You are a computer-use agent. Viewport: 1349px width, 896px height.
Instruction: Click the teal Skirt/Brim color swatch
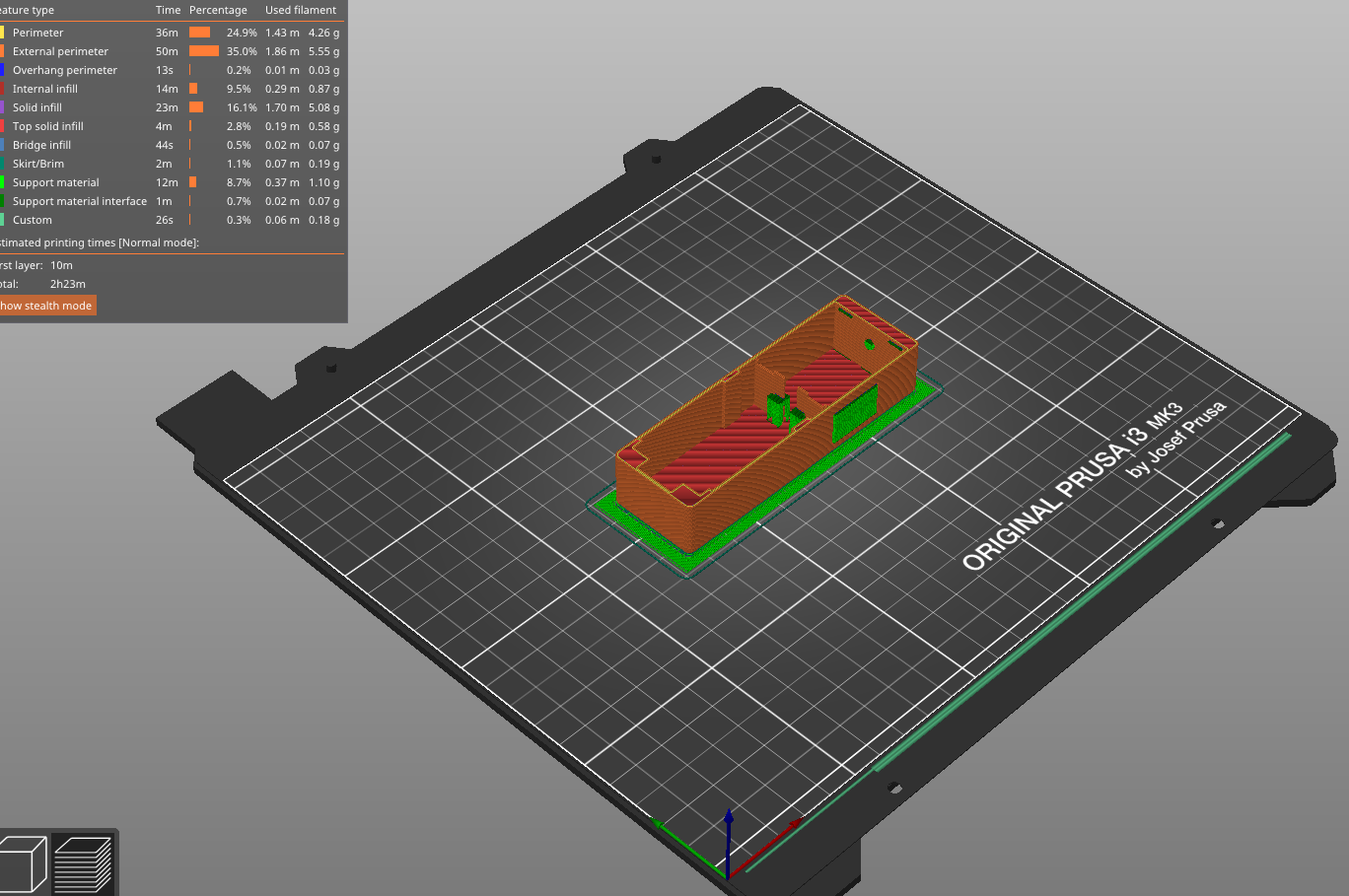pos(2,164)
